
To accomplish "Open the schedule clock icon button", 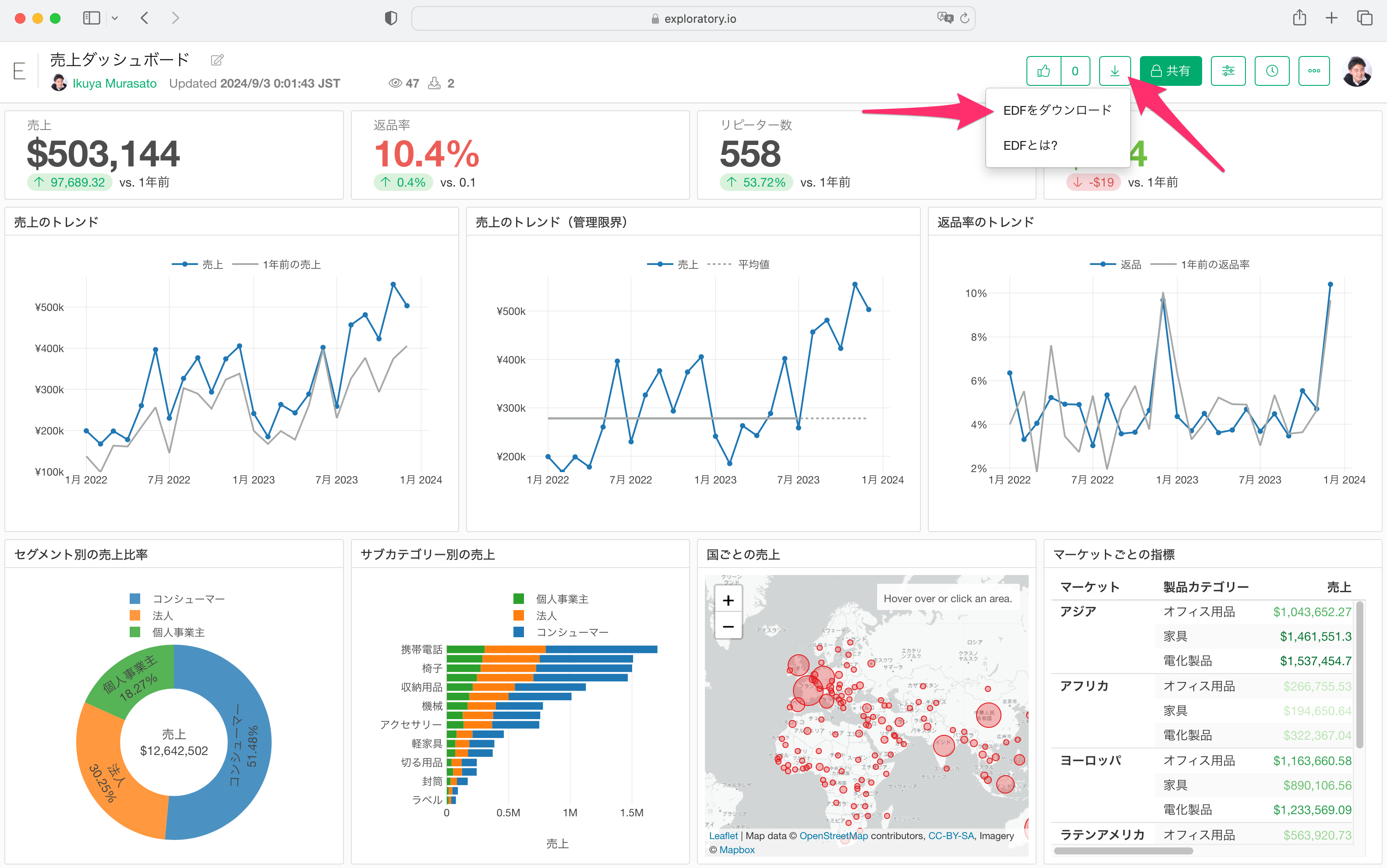I will pyautogui.click(x=1272, y=71).
